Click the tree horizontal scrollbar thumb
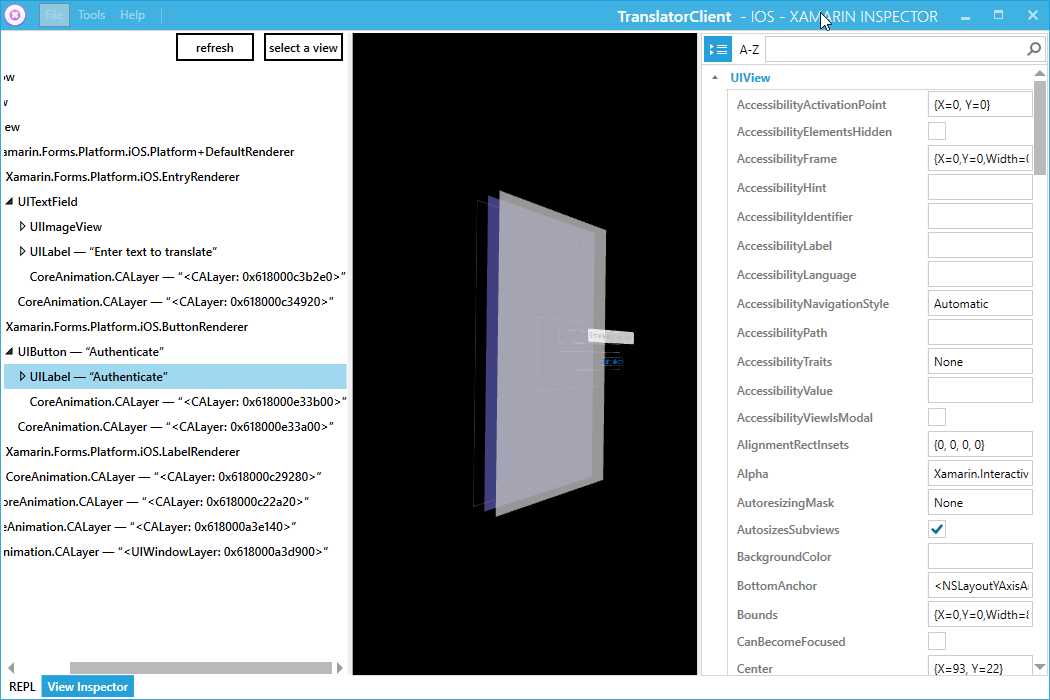 tap(201, 668)
